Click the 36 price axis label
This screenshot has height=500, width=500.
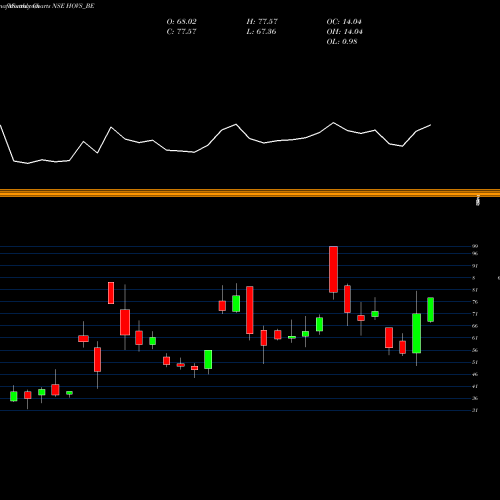pos(475,398)
